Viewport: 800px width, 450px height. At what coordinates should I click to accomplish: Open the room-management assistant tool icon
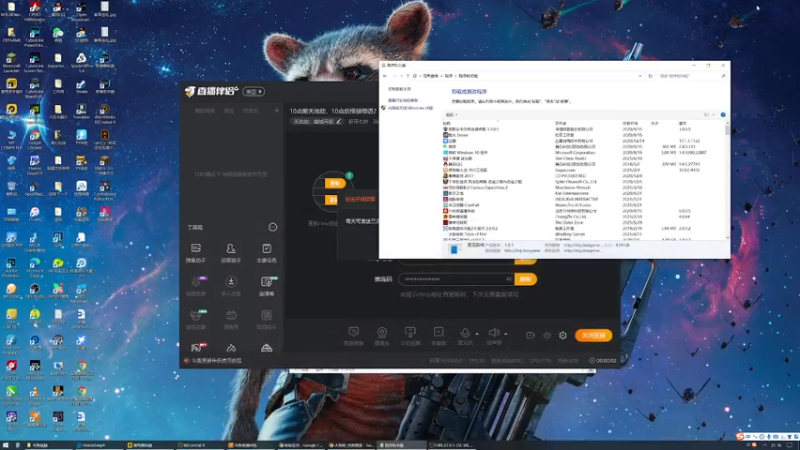pyautogui.click(x=231, y=253)
